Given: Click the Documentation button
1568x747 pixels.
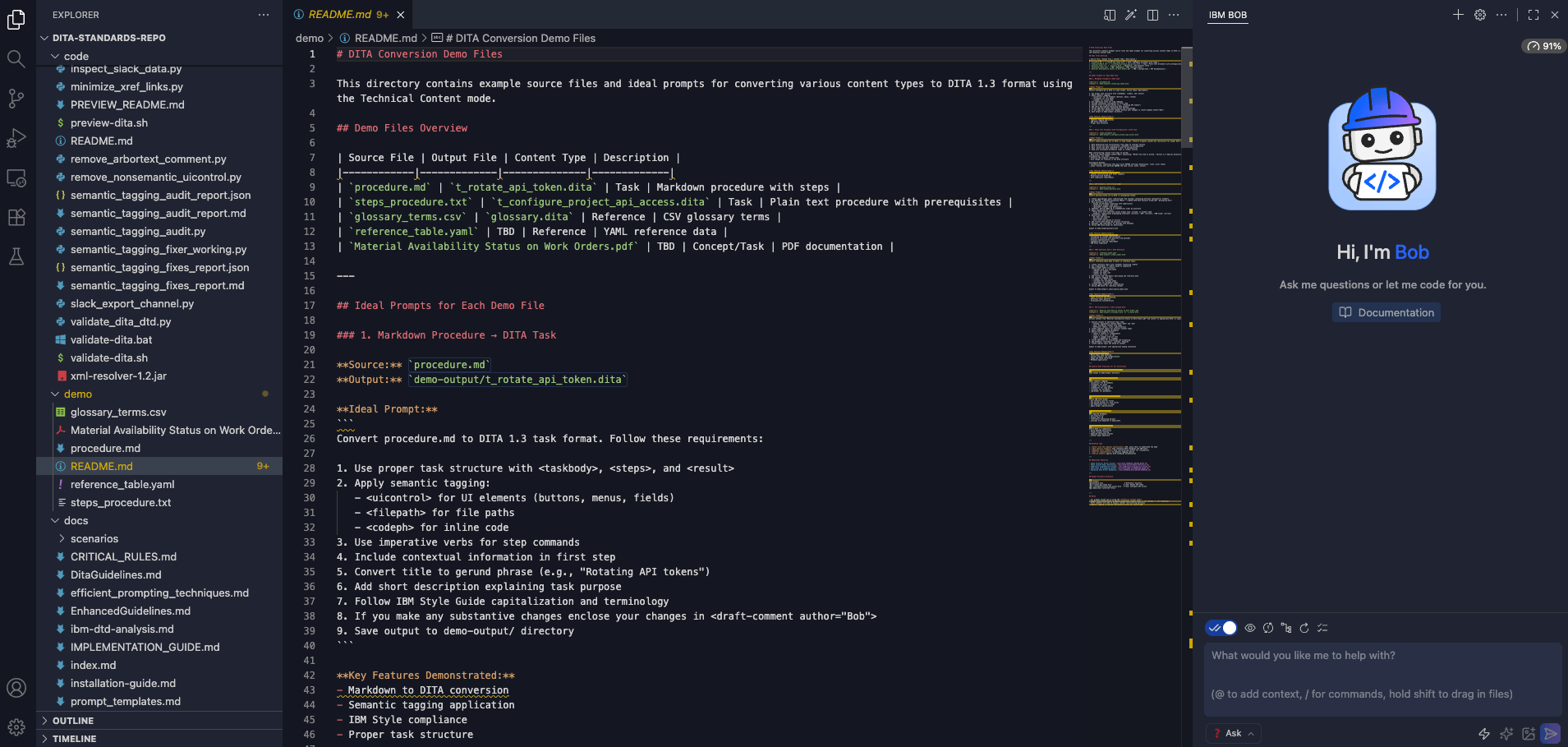Looking at the screenshot, I should click(x=1386, y=312).
